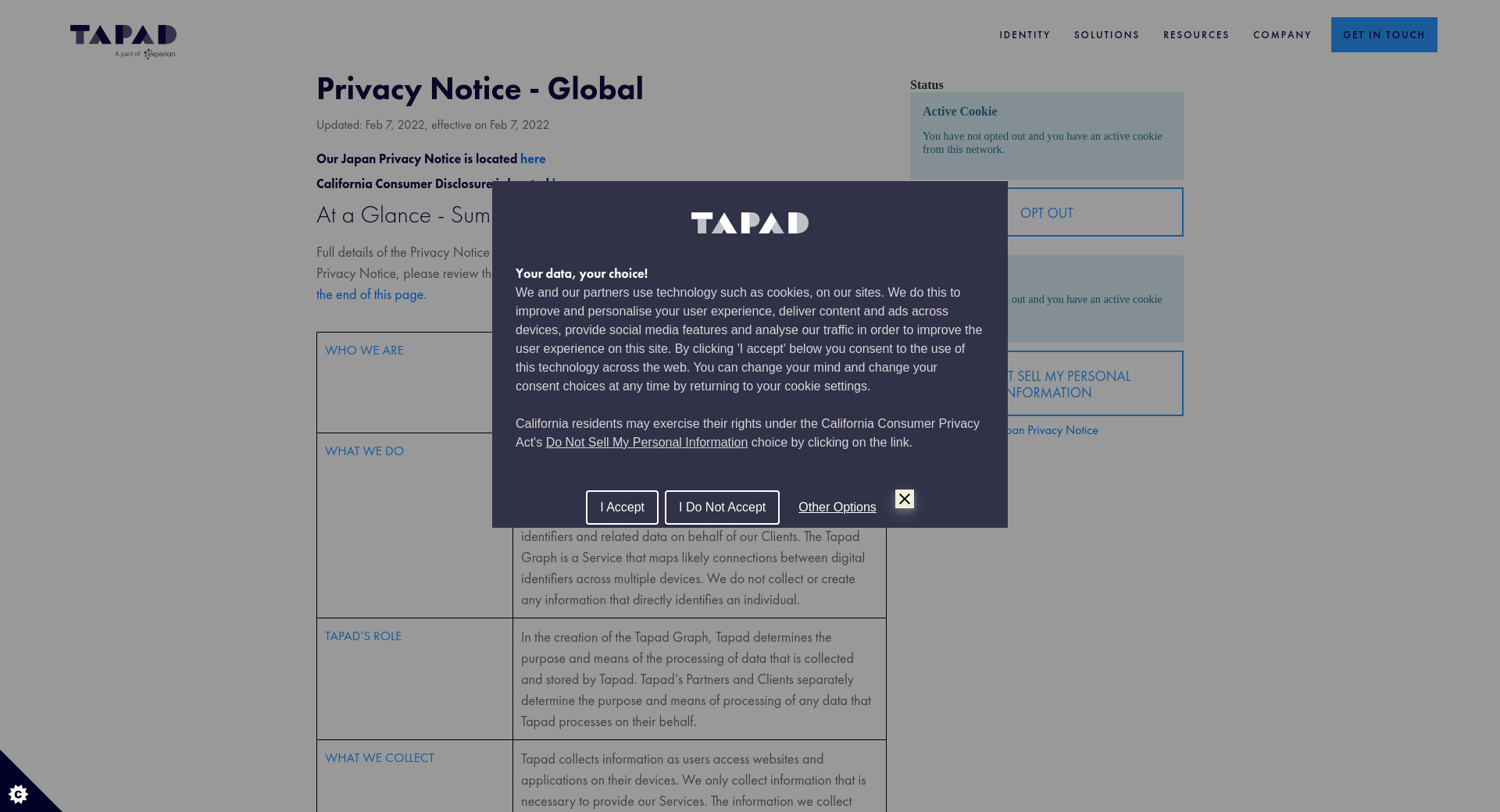1500x812 pixels.
Task: Click the Status label in sidebar
Action: tap(927, 85)
